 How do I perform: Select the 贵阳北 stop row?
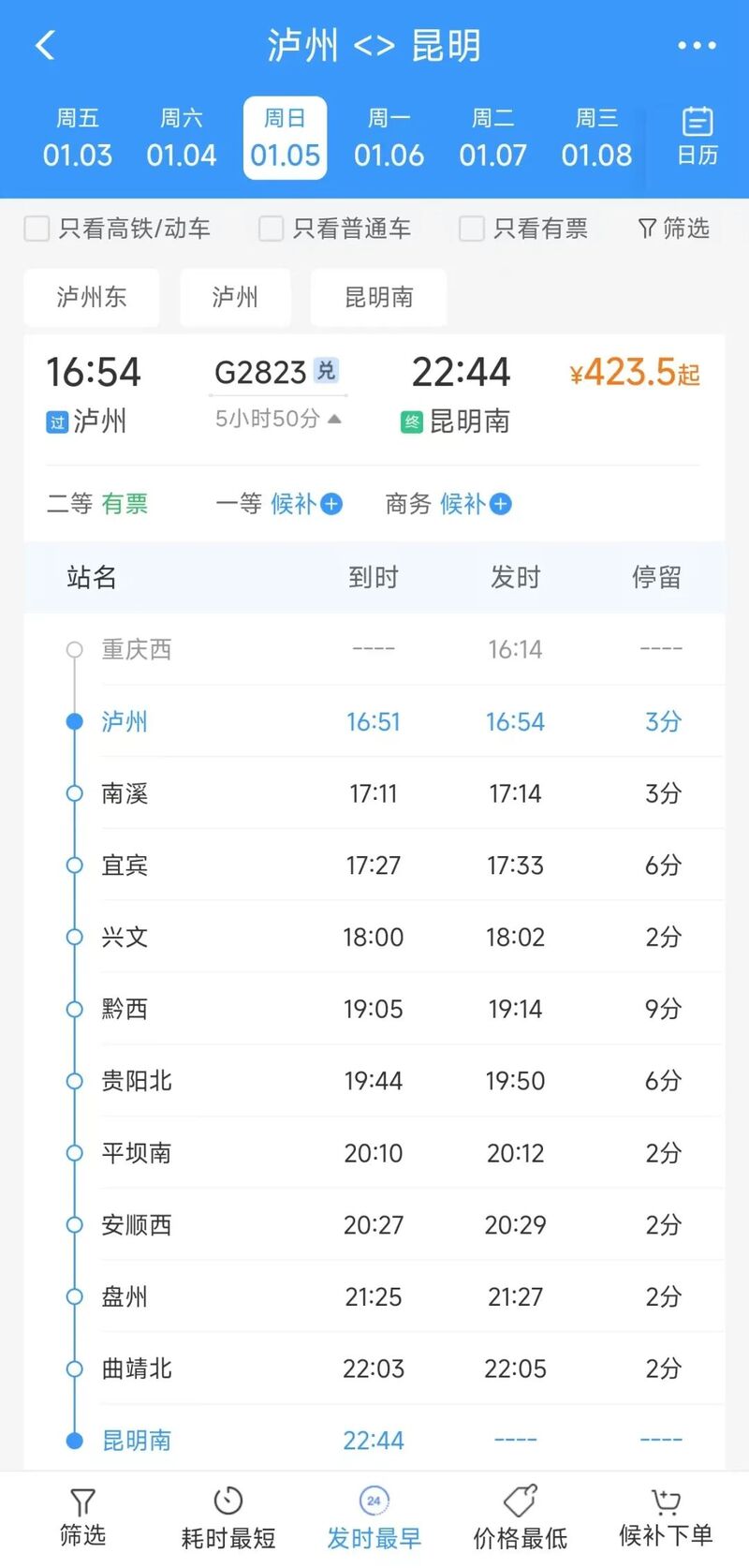click(374, 1081)
